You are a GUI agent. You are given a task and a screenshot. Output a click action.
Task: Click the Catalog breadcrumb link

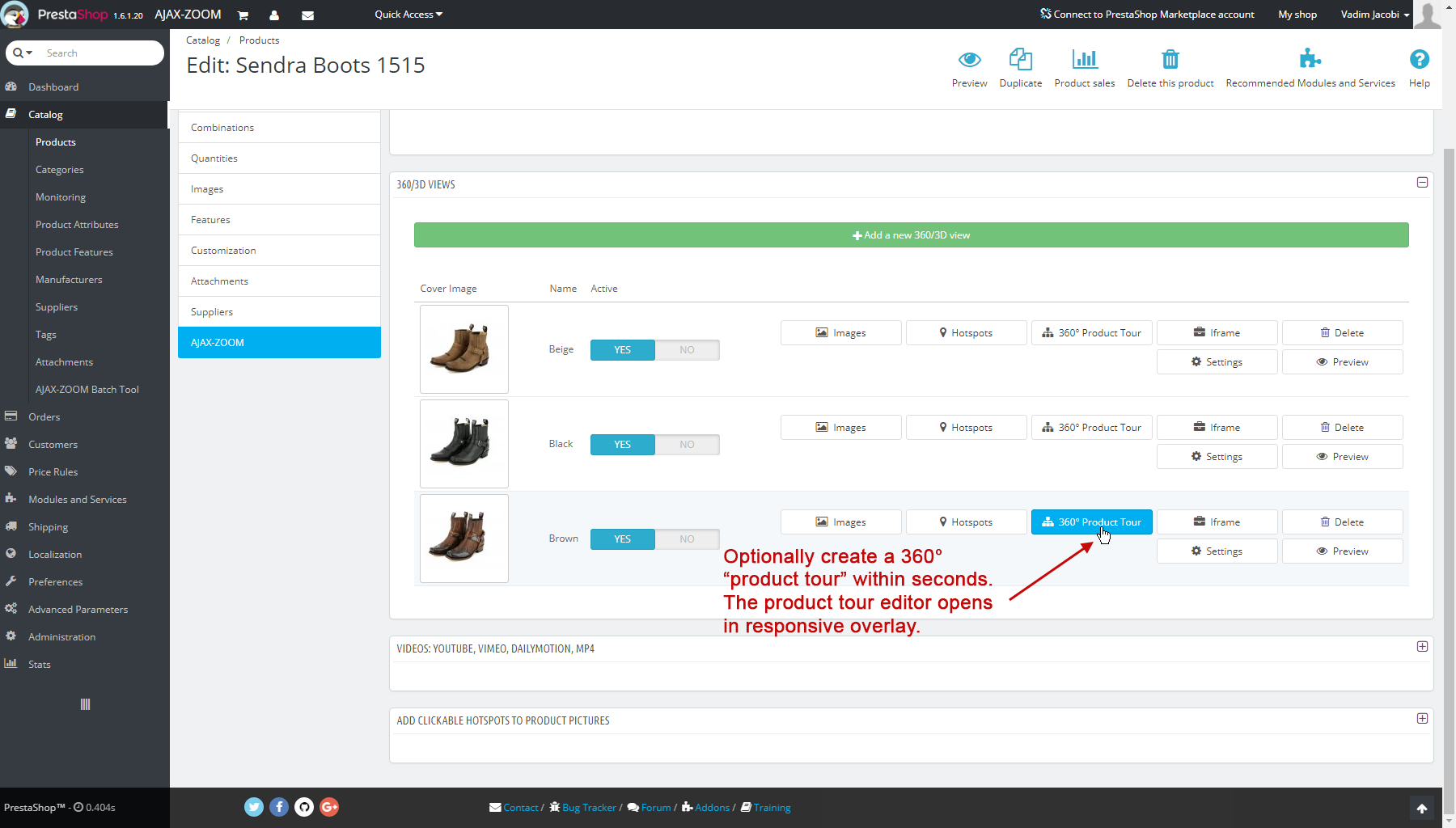point(203,40)
